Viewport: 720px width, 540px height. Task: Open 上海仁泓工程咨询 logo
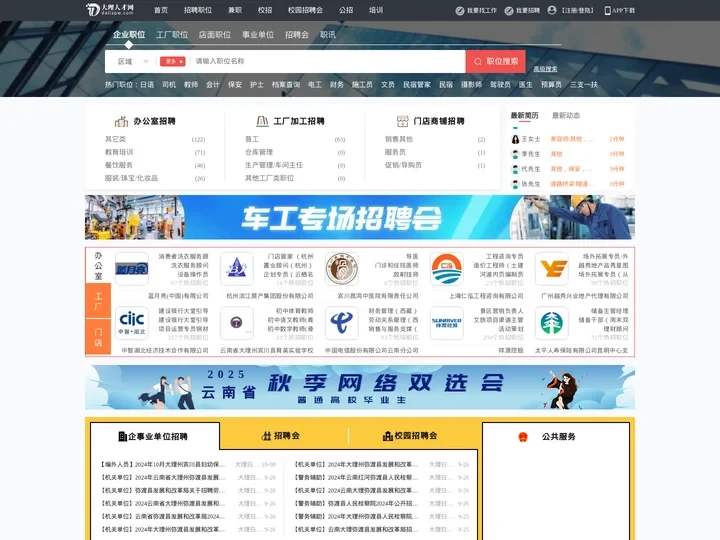447,269
